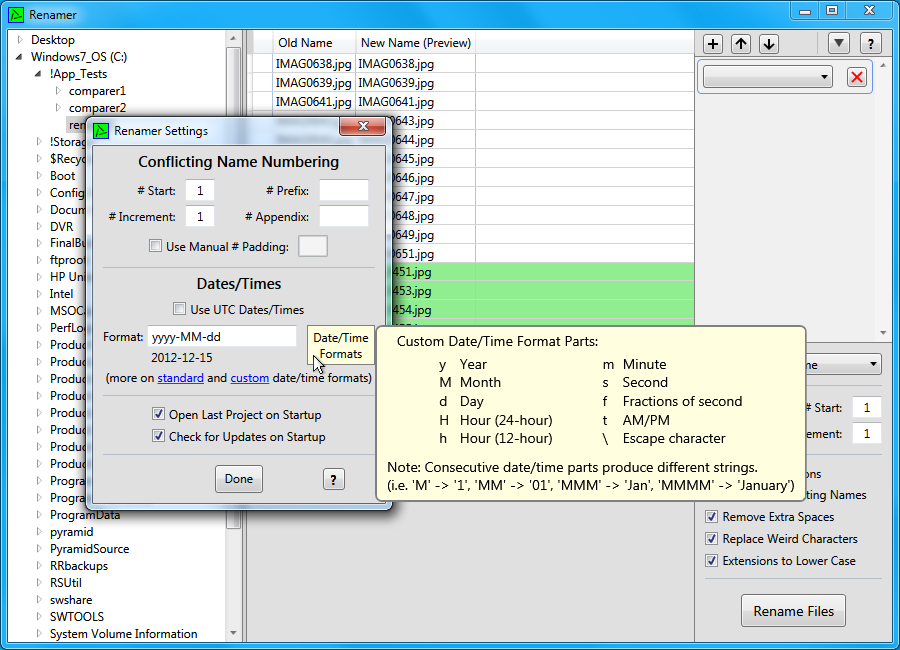Open the filter triangle icon on toolbar
Viewport: 900px width, 650px height.
click(x=839, y=44)
